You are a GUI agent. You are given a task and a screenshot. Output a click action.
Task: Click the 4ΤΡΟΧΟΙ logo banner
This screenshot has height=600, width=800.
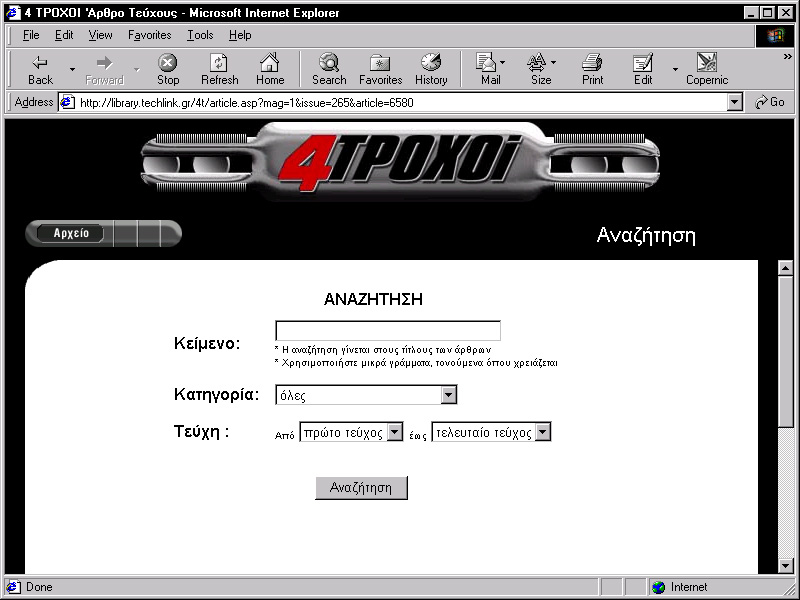point(400,162)
